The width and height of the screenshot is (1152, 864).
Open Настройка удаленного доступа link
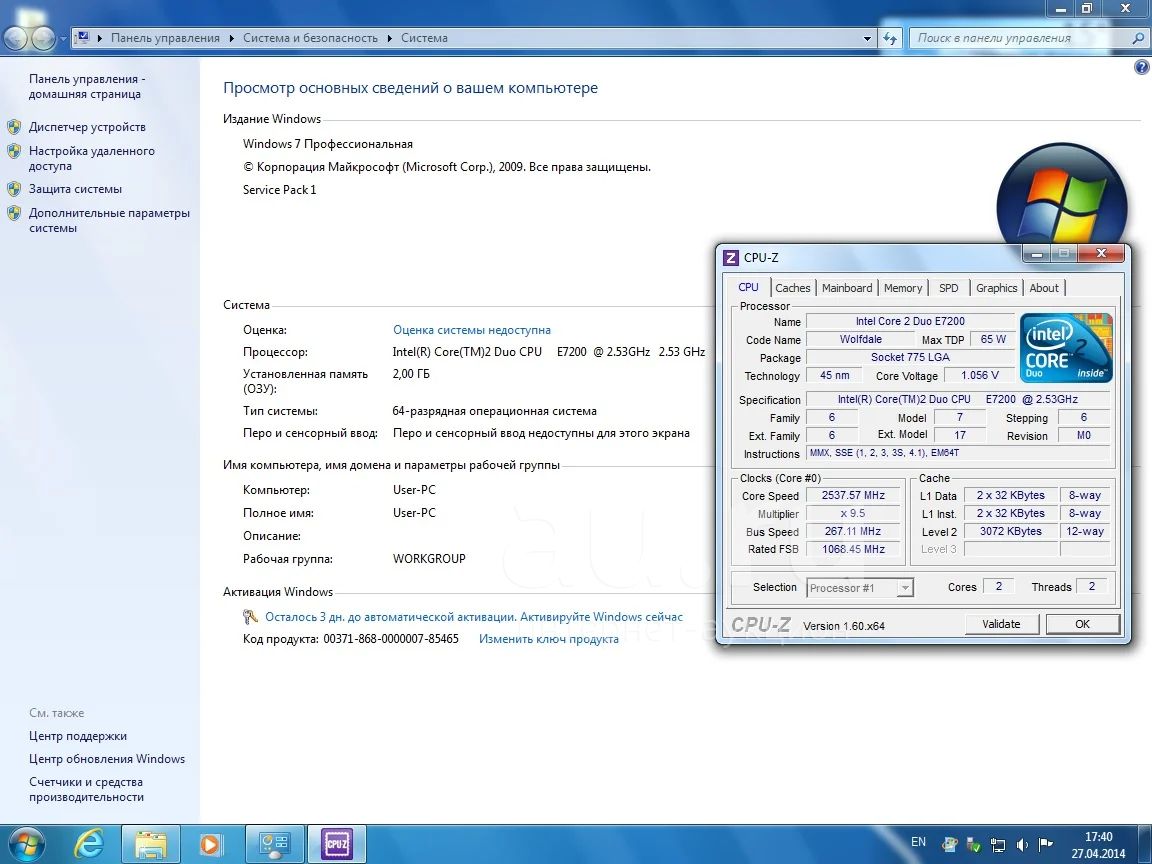pos(92,159)
